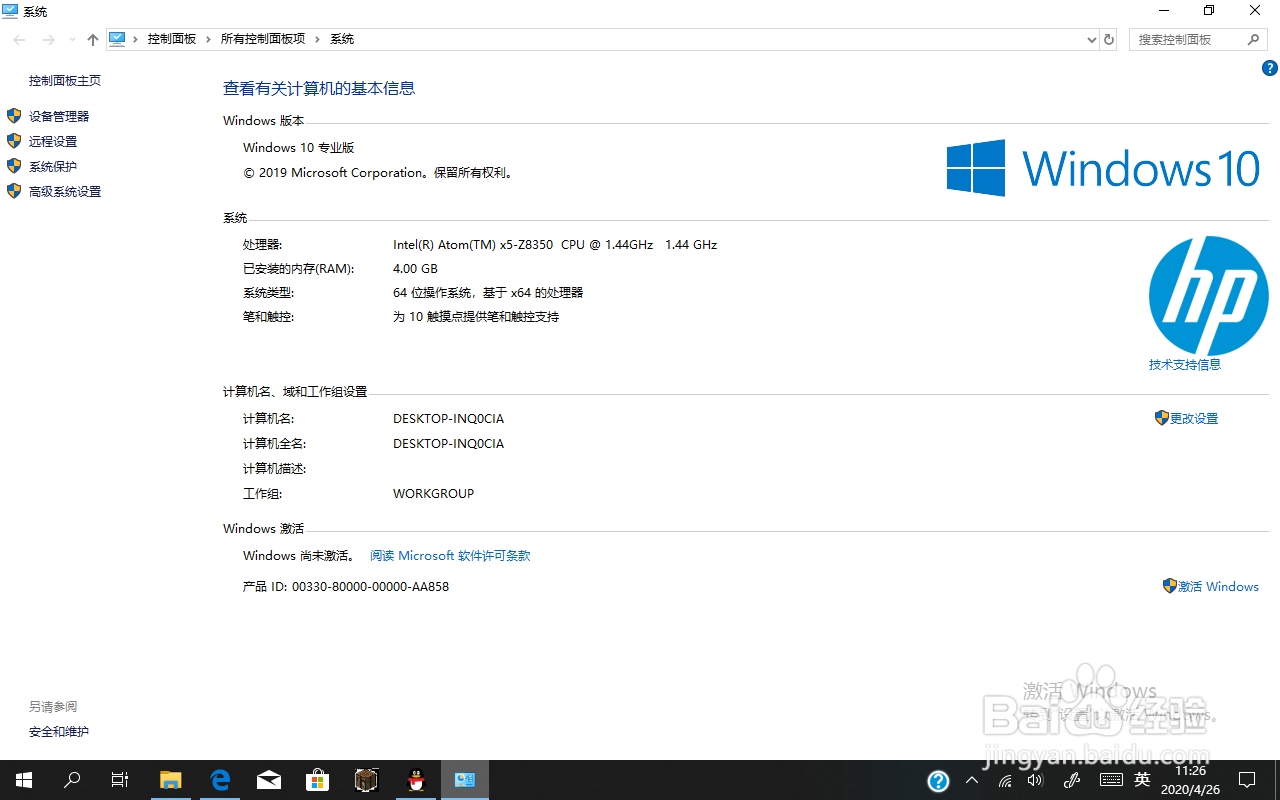Open Minecraft block icon on taskbar
The width and height of the screenshot is (1280, 800).
click(x=367, y=780)
